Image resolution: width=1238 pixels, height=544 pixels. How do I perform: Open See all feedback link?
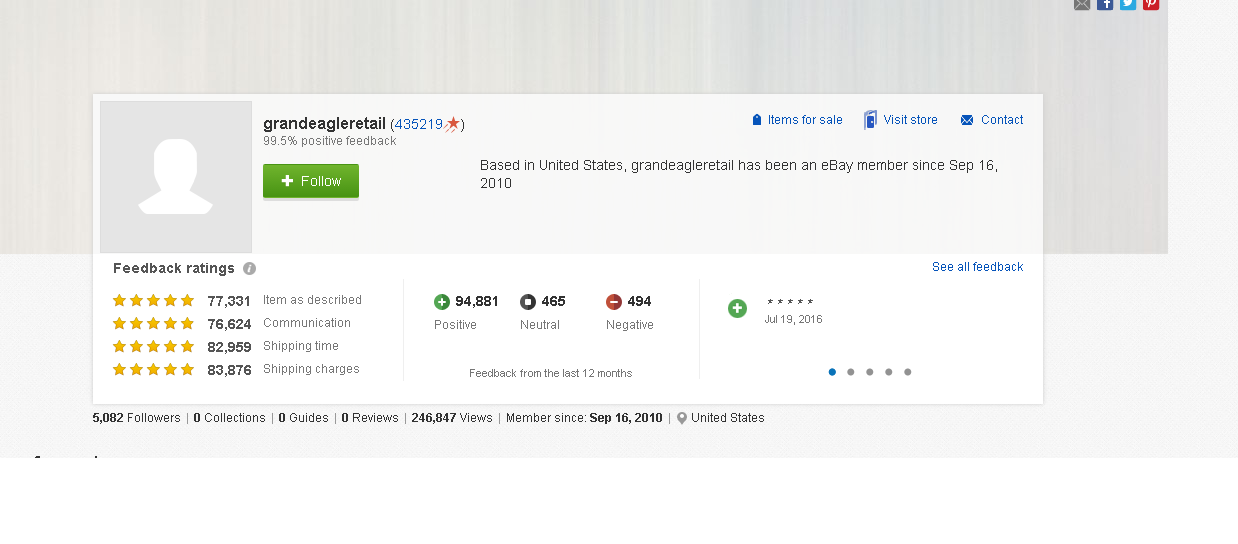click(978, 267)
